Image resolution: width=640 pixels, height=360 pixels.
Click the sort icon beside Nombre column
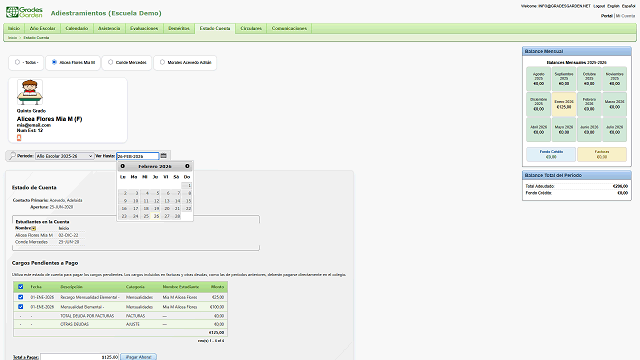tap(34, 228)
